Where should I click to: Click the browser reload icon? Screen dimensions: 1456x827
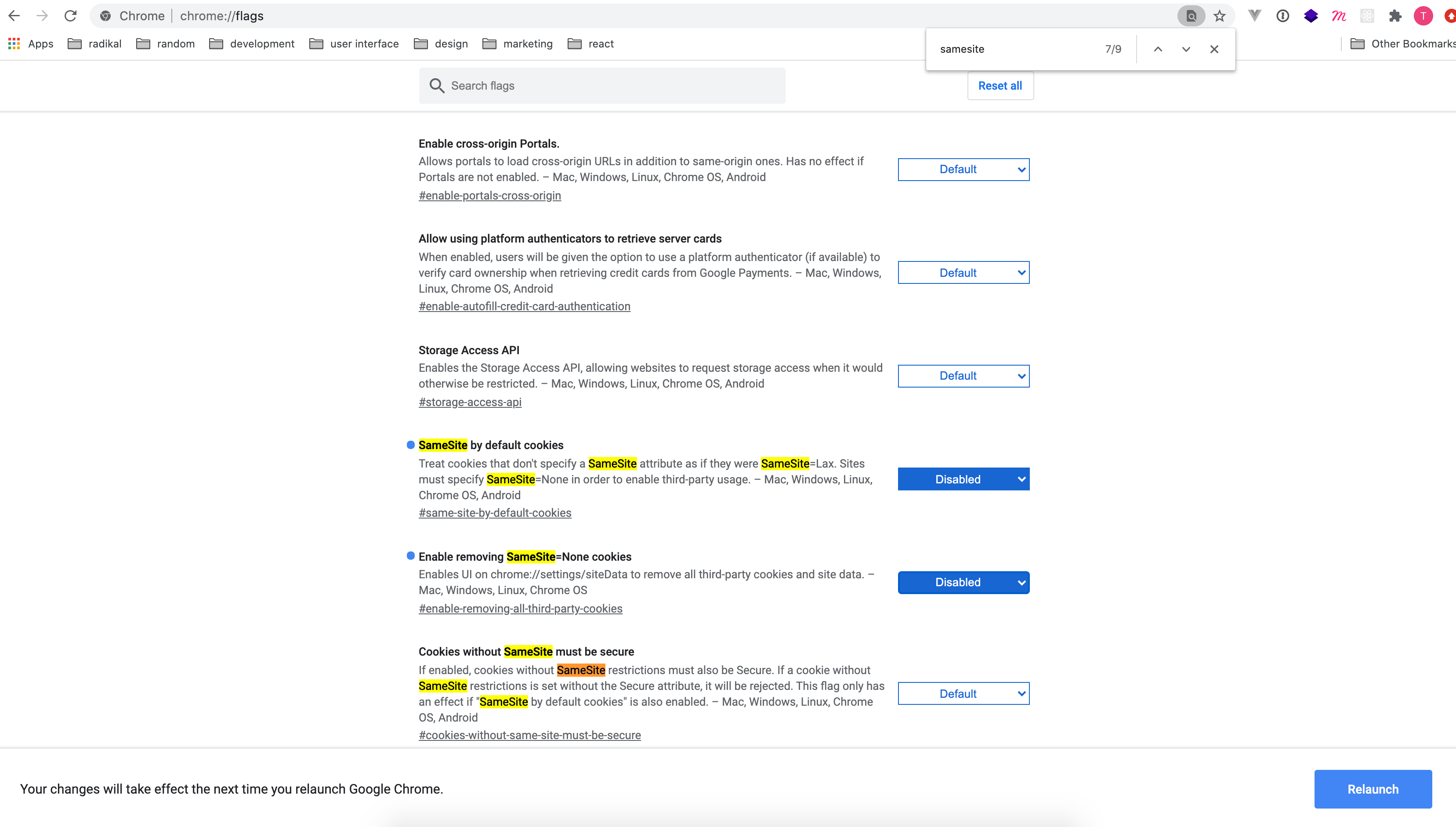pyautogui.click(x=70, y=16)
